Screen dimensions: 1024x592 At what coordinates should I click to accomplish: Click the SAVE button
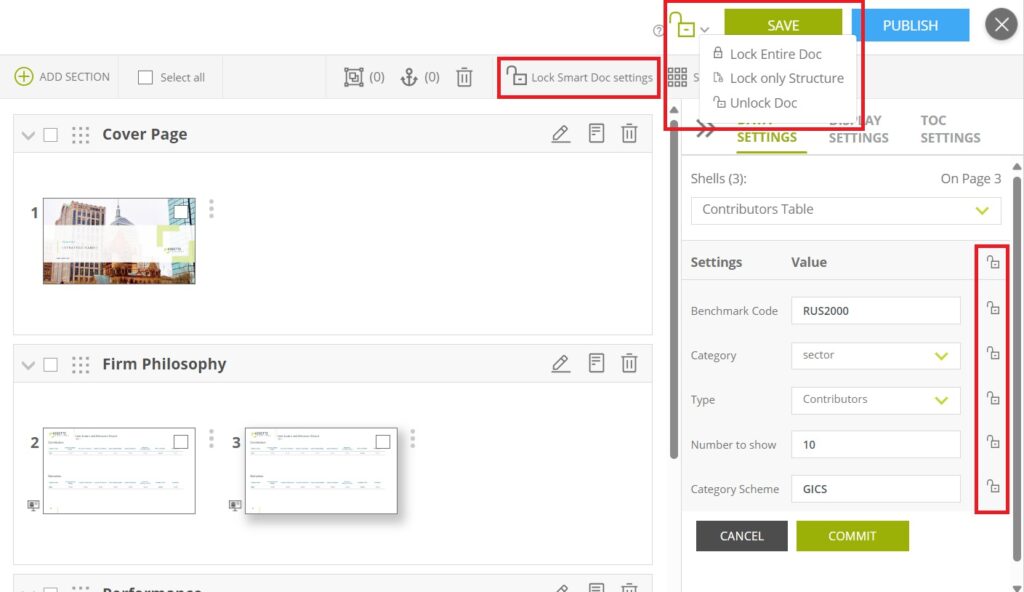pyautogui.click(x=782, y=25)
